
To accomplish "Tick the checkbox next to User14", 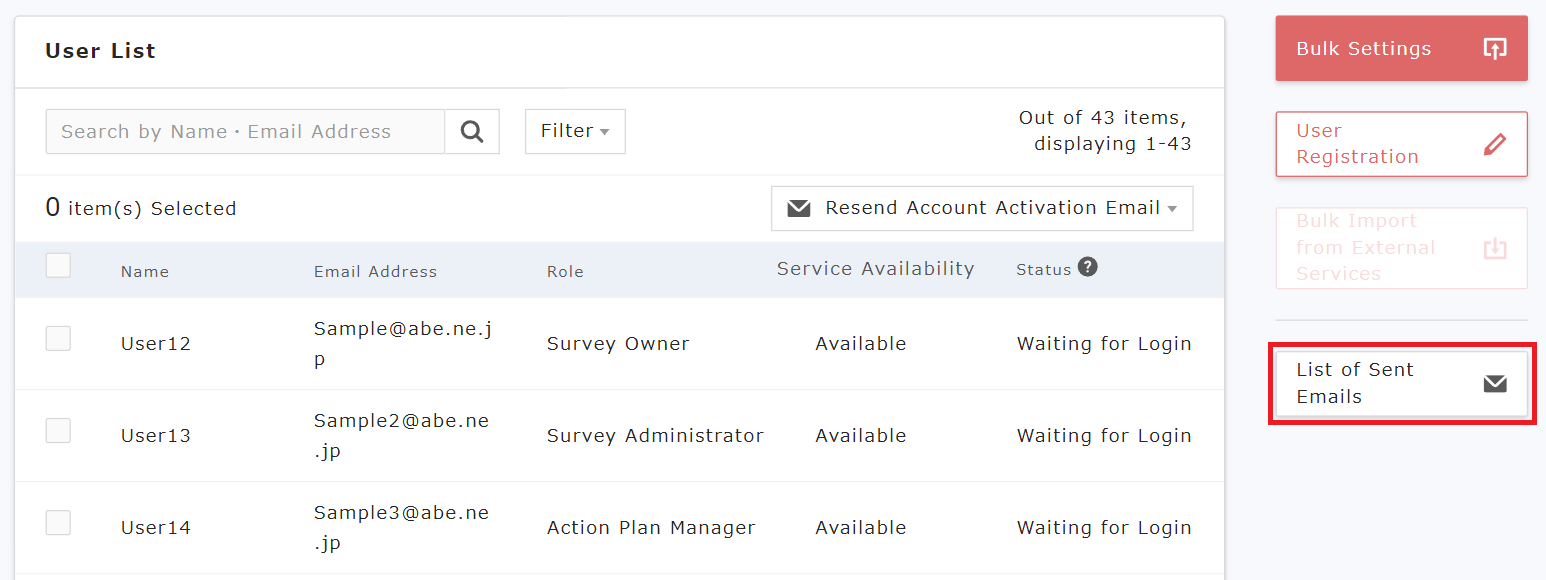I will tap(58, 523).
